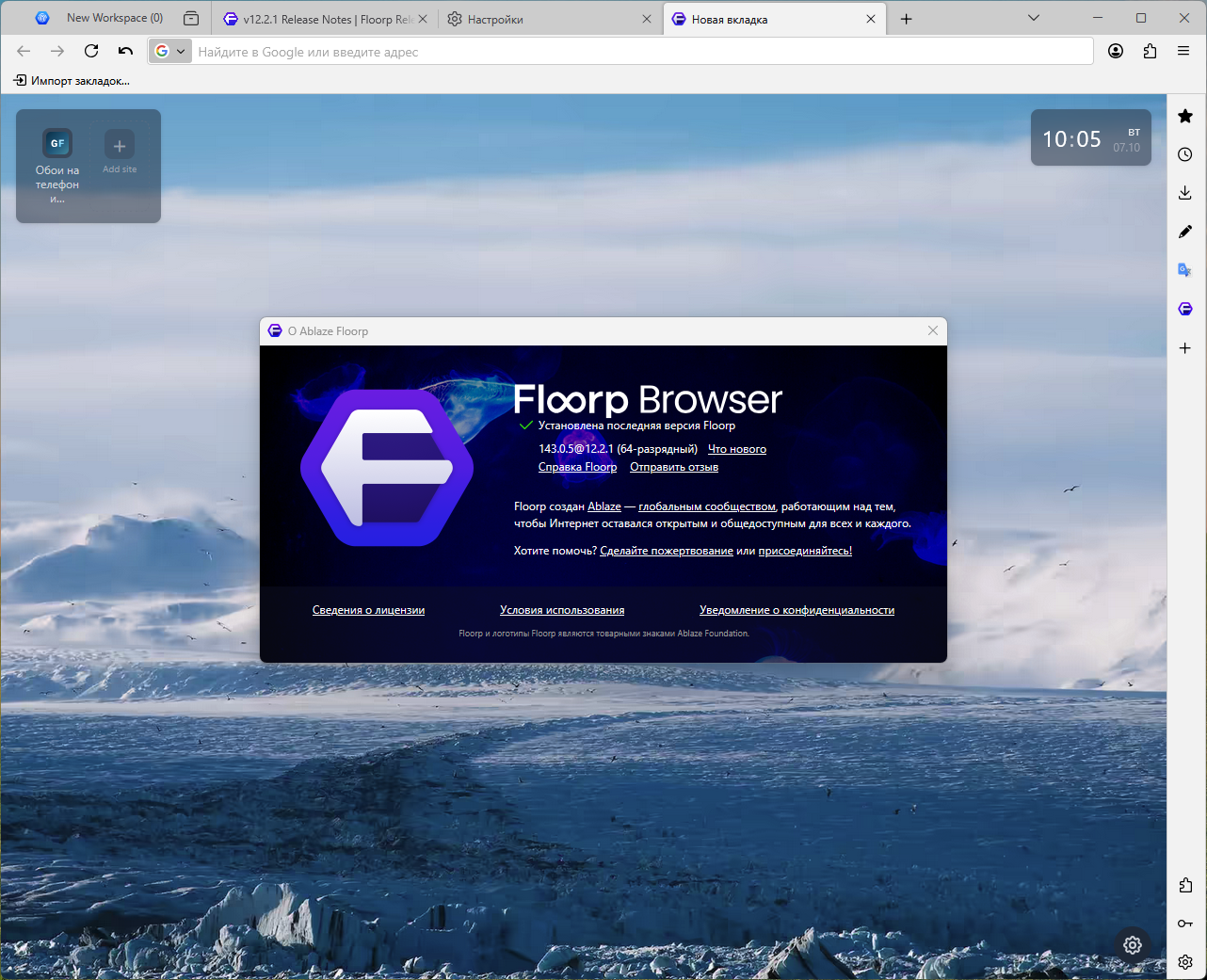Open the hamburger application menu
This screenshot has height=980, width=1207.
[x=1183, y=52]
